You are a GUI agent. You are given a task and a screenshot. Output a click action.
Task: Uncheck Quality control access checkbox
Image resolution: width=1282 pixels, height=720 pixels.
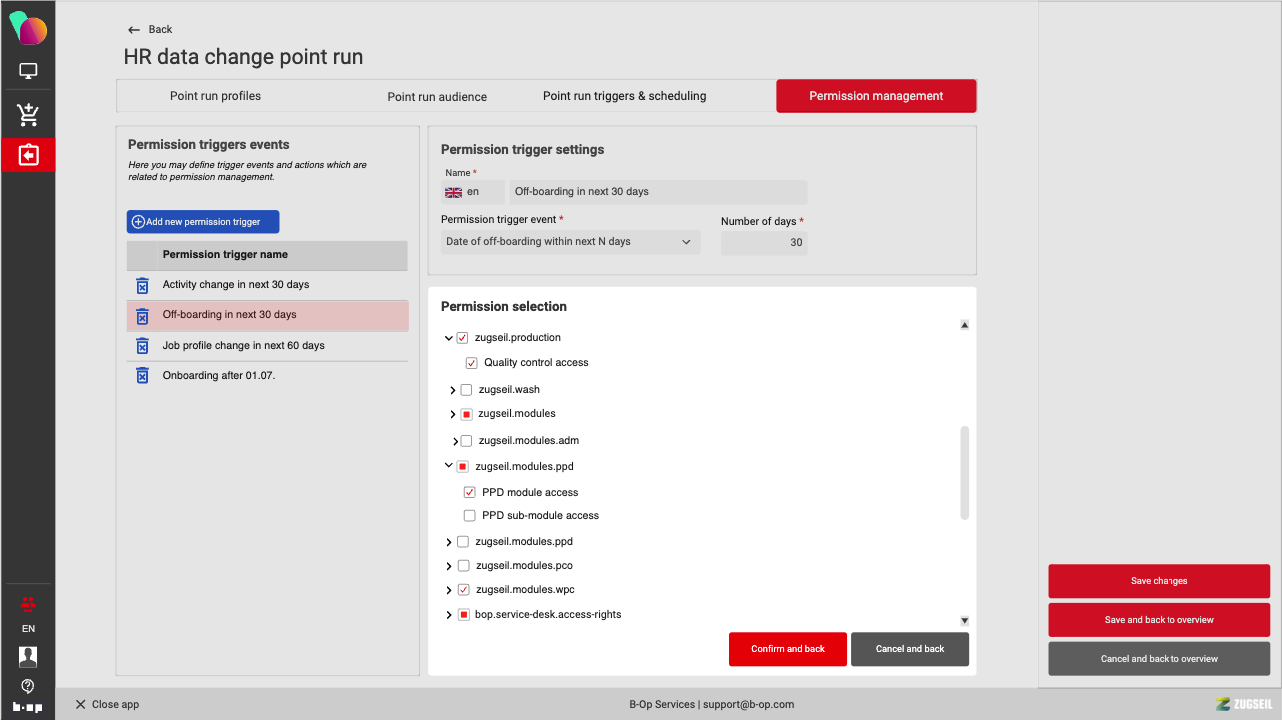[x=472, y=363]
